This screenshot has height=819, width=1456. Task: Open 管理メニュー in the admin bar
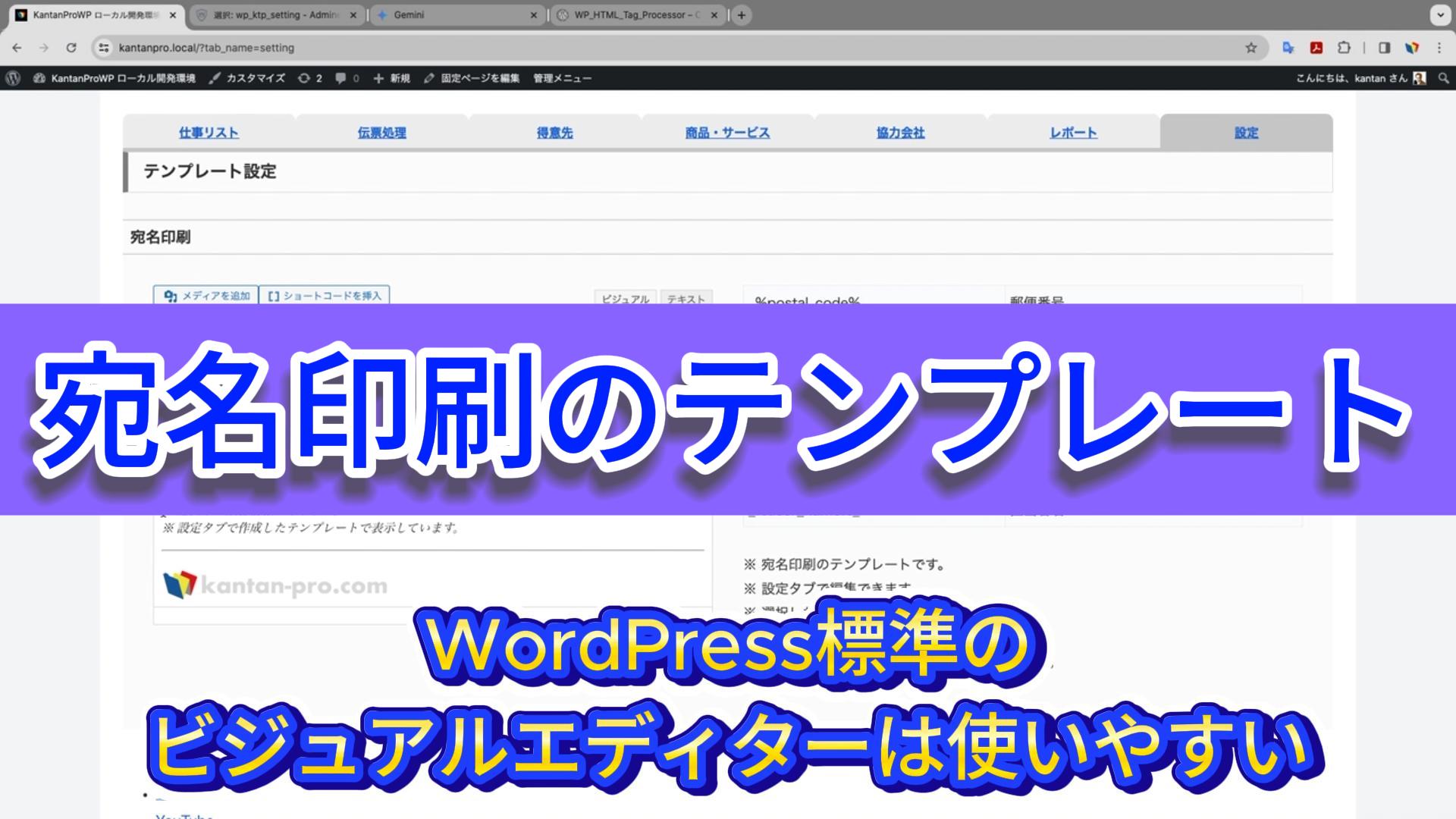(x=562, y=78)
